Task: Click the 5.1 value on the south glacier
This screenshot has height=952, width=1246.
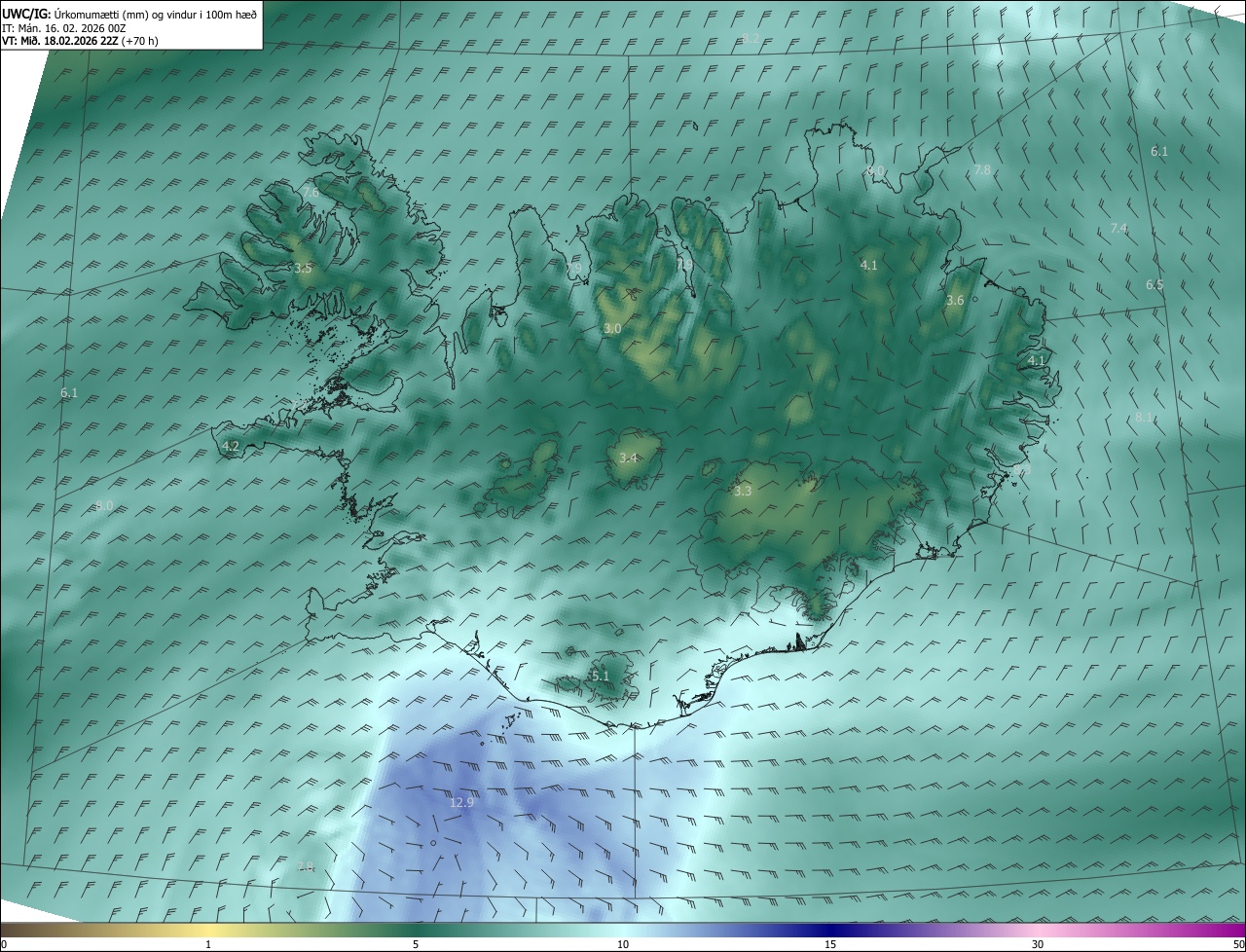Action: coord(601,677)
